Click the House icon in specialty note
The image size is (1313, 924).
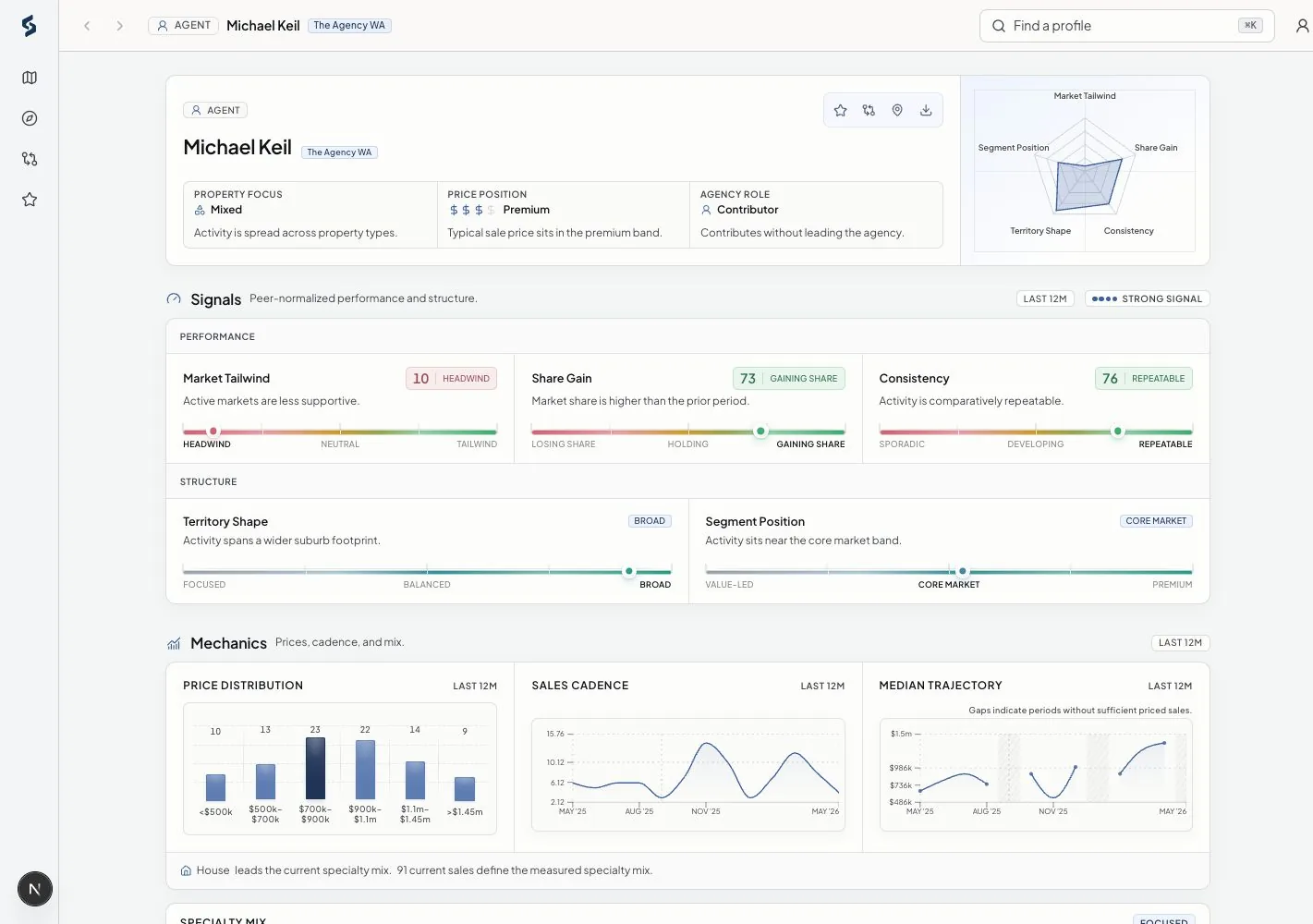(x=186, y=870)
